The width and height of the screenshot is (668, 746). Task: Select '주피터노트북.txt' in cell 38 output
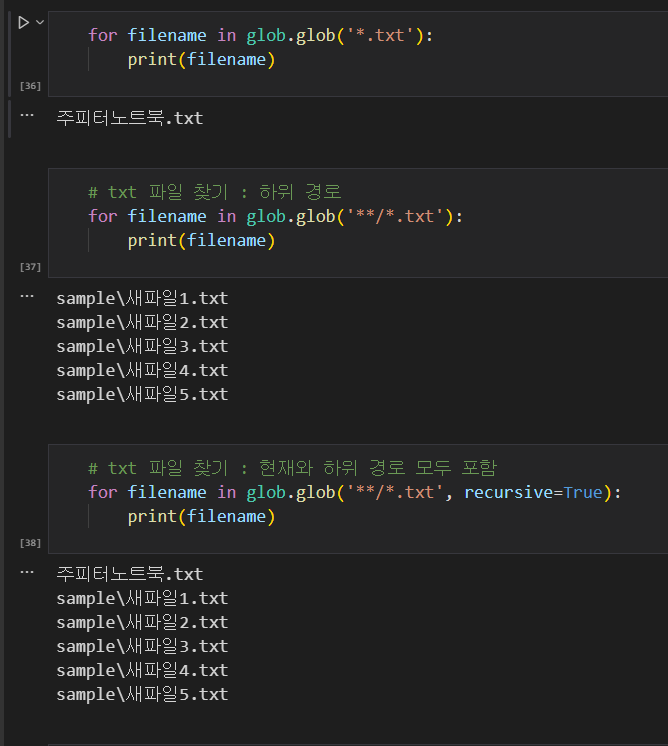click(130, 574)
